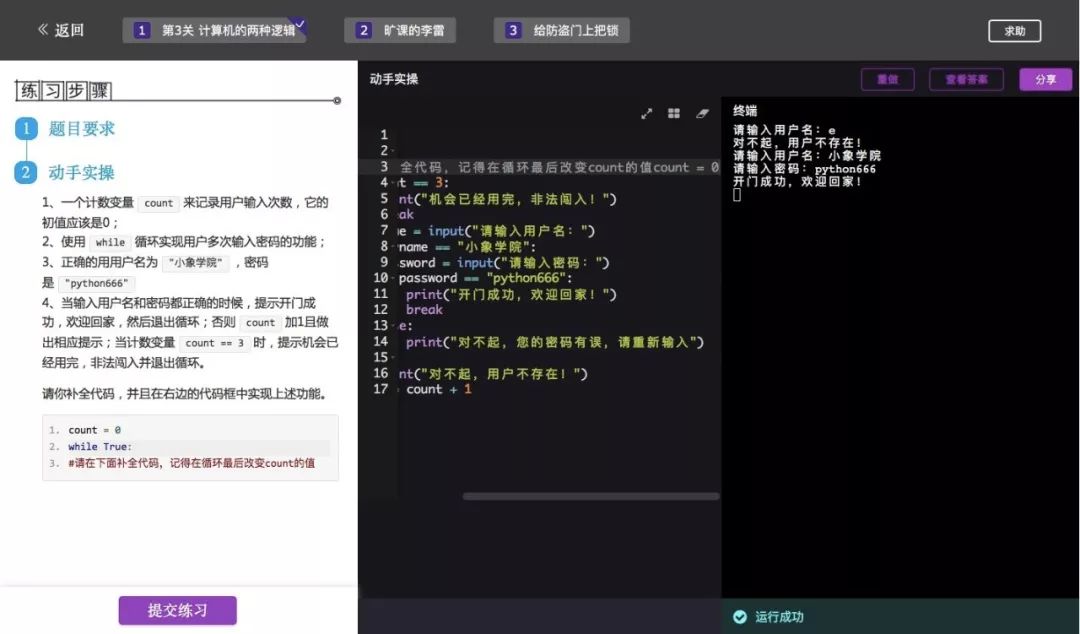
Task: Click the code line 'count + 1'
Action: pos(439,389)
